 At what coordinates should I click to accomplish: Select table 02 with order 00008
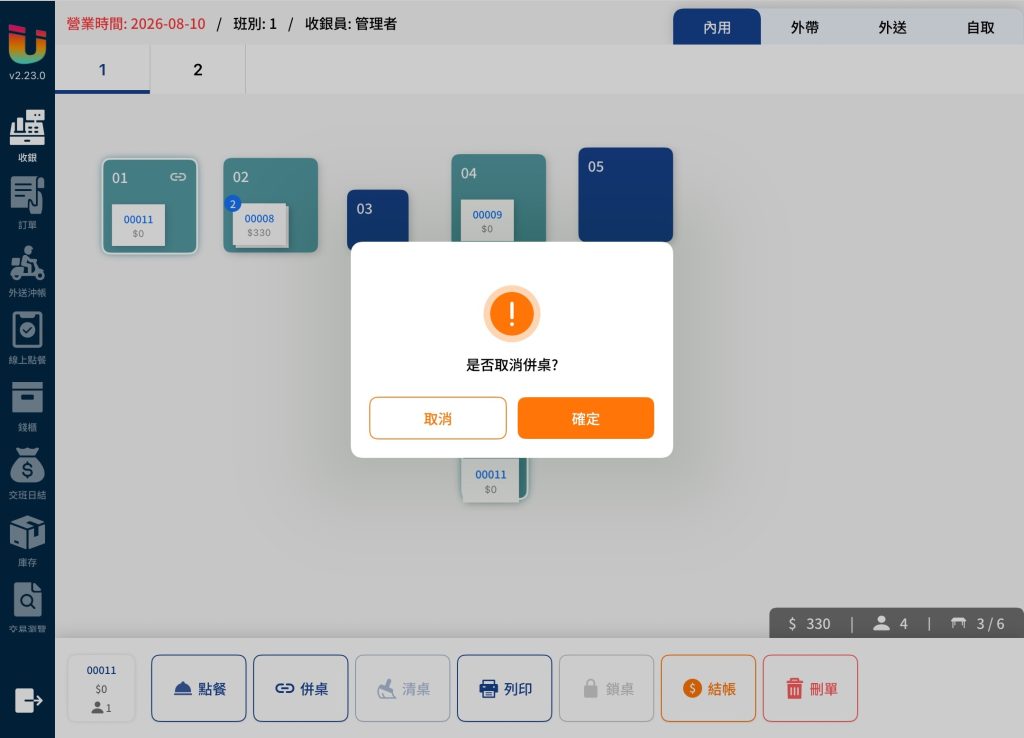pos(270,205)
